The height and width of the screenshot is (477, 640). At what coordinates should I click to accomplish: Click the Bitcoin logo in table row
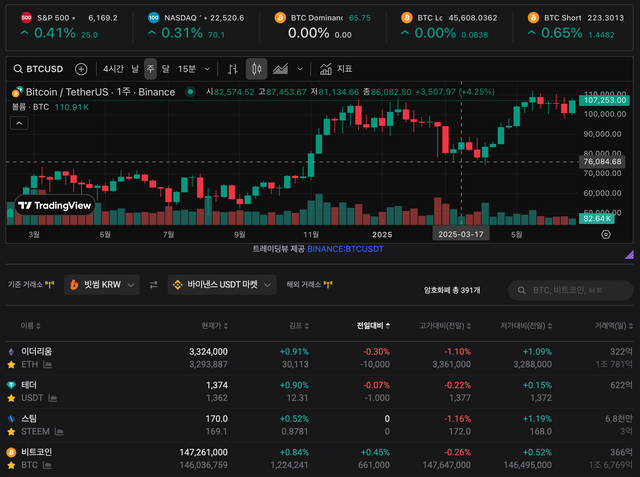pos(11,452)
